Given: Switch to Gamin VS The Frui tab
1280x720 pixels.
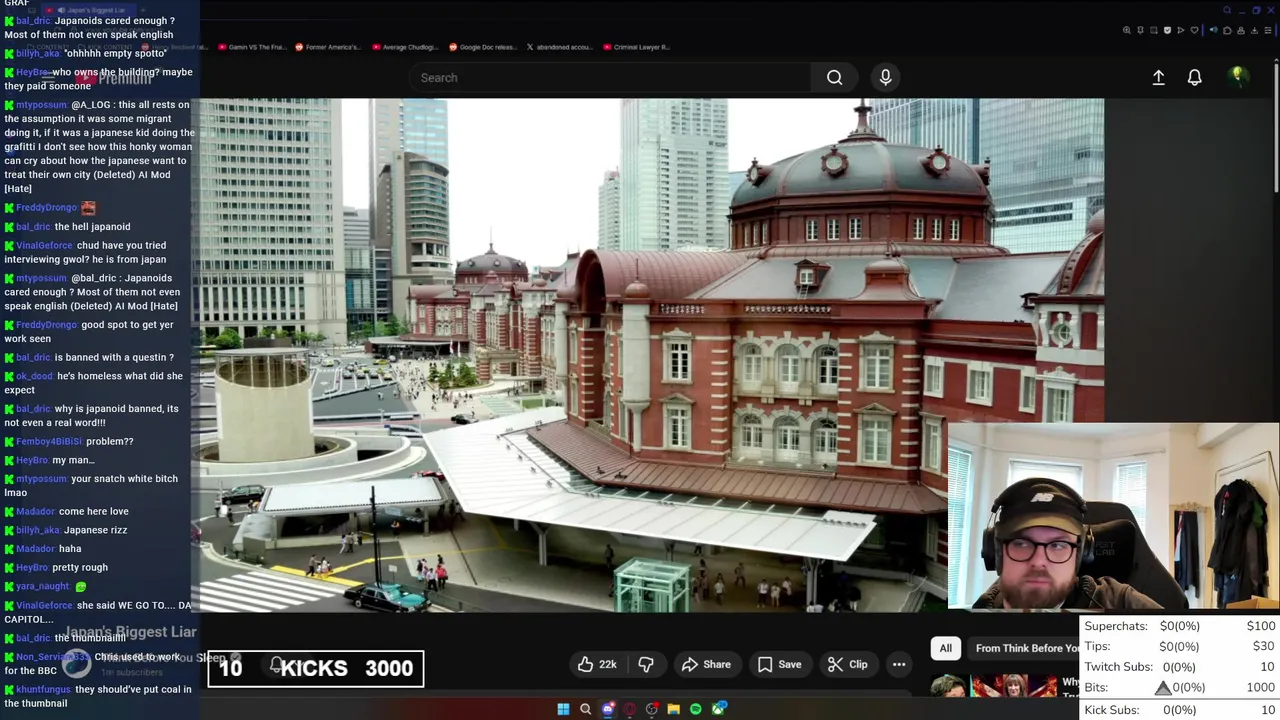Looking at the screenshot, I should (x=250, y=47).
